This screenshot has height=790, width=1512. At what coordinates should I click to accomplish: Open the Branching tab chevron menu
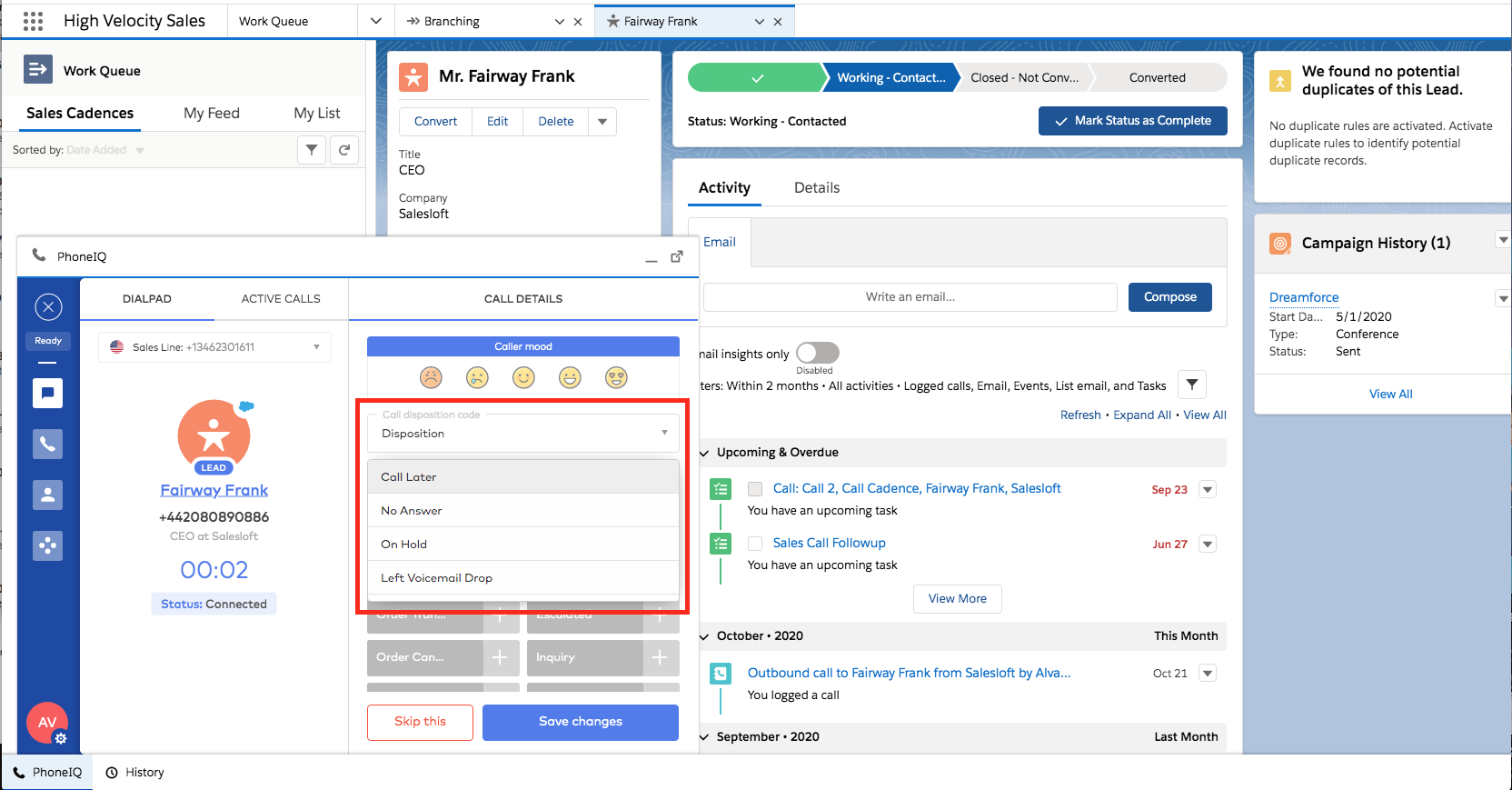(x=560, y=22)
